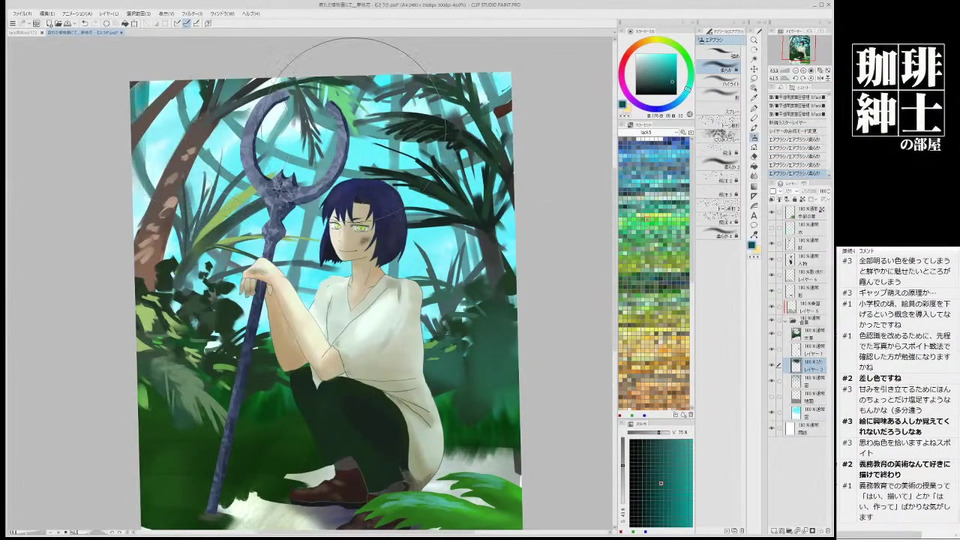Open the レイヤー menu
The image size is (960, 540).
tap(109, 13)
